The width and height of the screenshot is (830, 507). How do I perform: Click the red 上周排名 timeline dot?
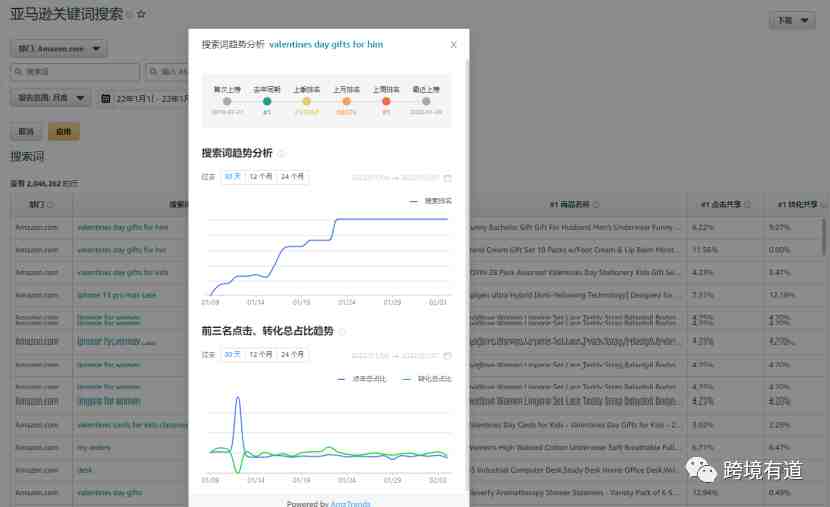click(386, 101)
